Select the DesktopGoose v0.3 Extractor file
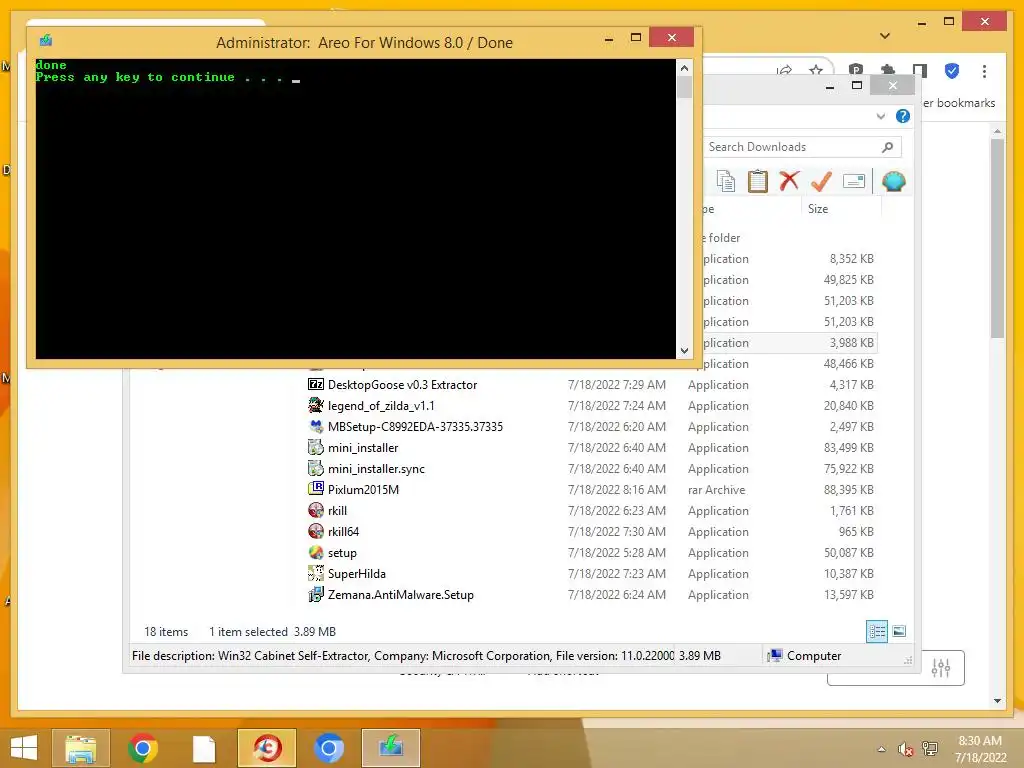This screenshot has height=768, width=1024. point(402,385)
